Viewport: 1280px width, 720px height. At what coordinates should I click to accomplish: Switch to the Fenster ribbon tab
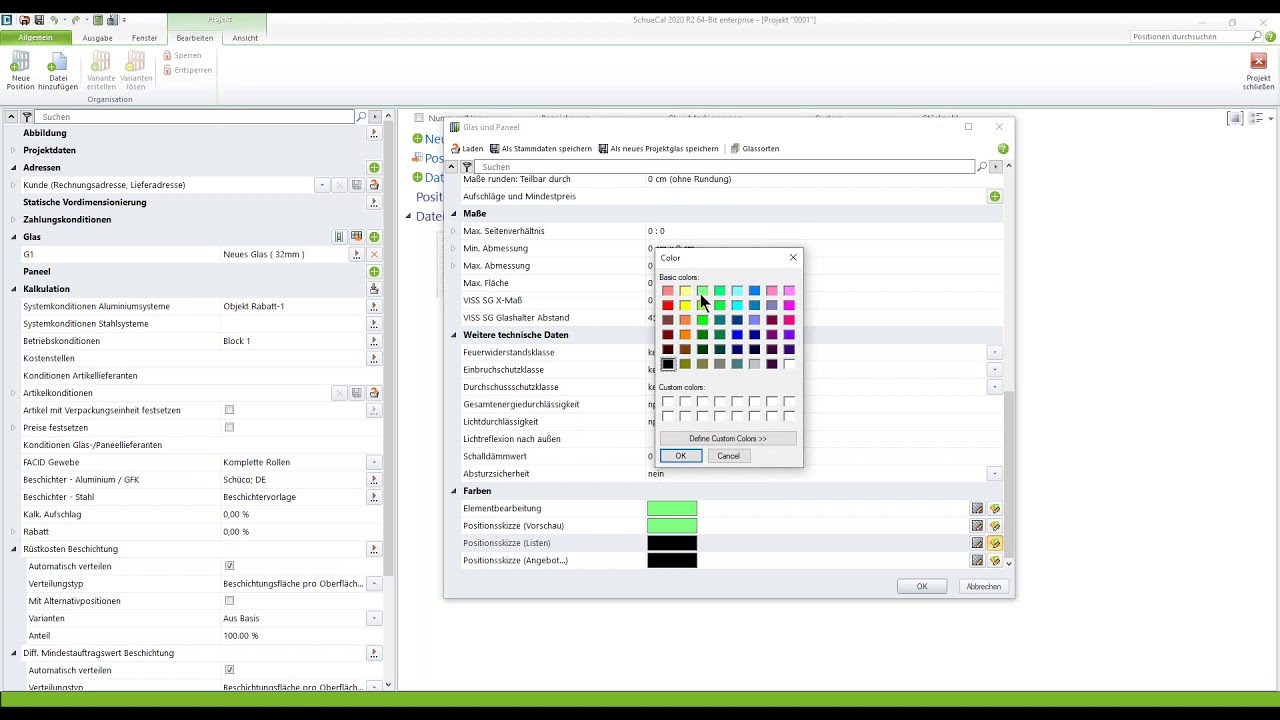click(144, 38)
